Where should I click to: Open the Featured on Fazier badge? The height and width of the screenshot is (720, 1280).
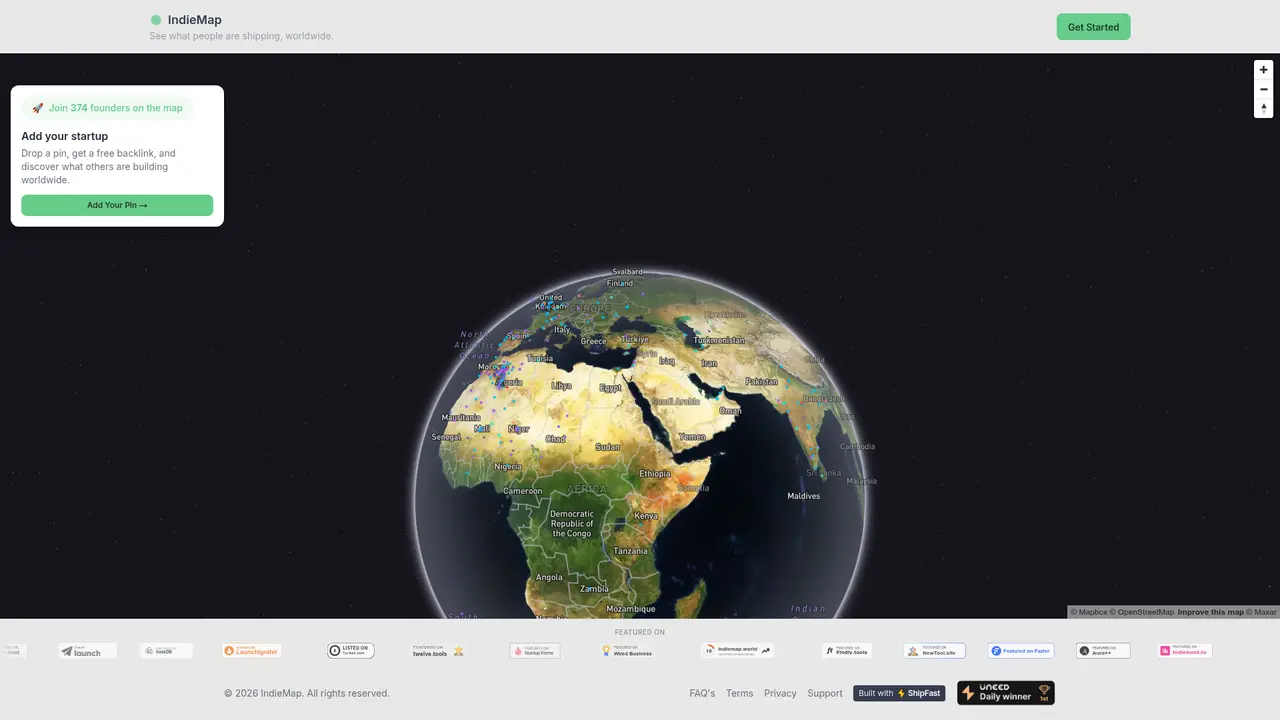click(1021, 651)
